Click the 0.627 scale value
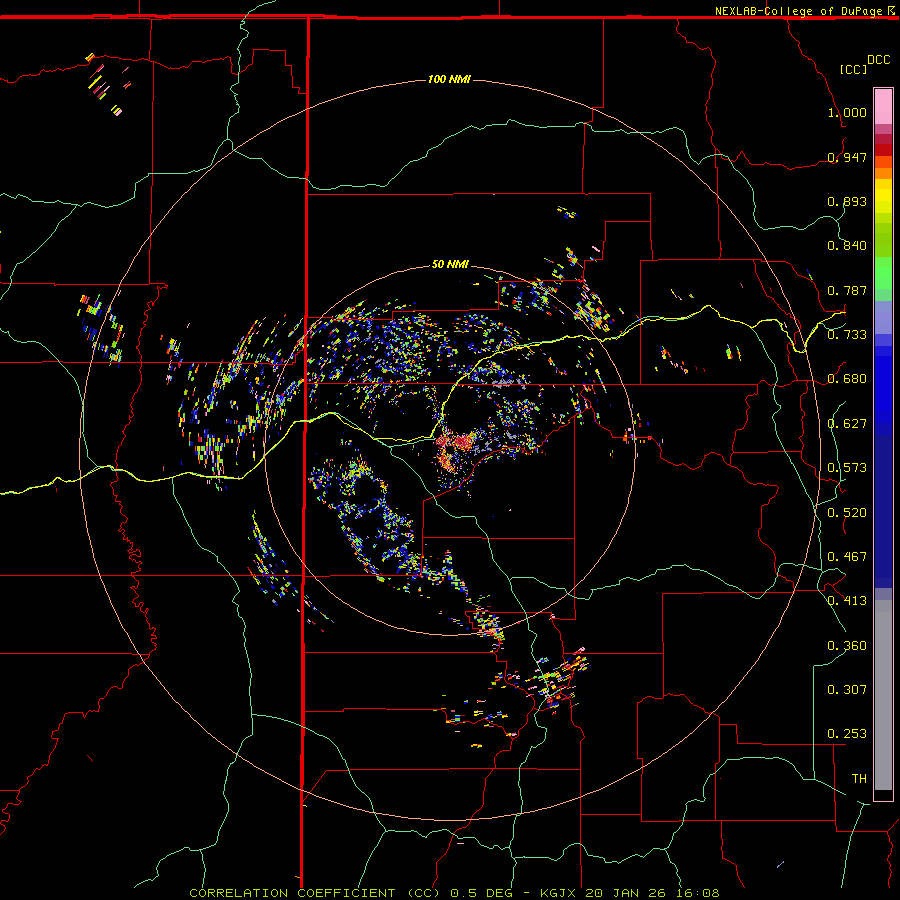This screenshot has width=900, height=900. coord(847,424)
